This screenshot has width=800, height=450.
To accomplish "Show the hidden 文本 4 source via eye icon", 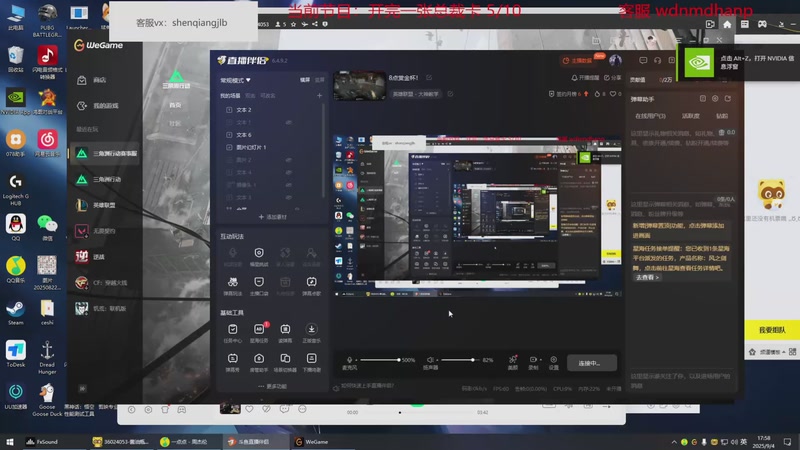I will 289,172.
